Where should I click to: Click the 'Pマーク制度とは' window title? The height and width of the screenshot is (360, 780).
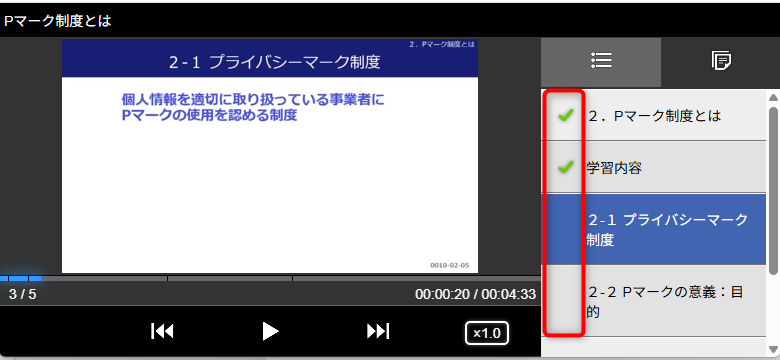coord(57,20)
